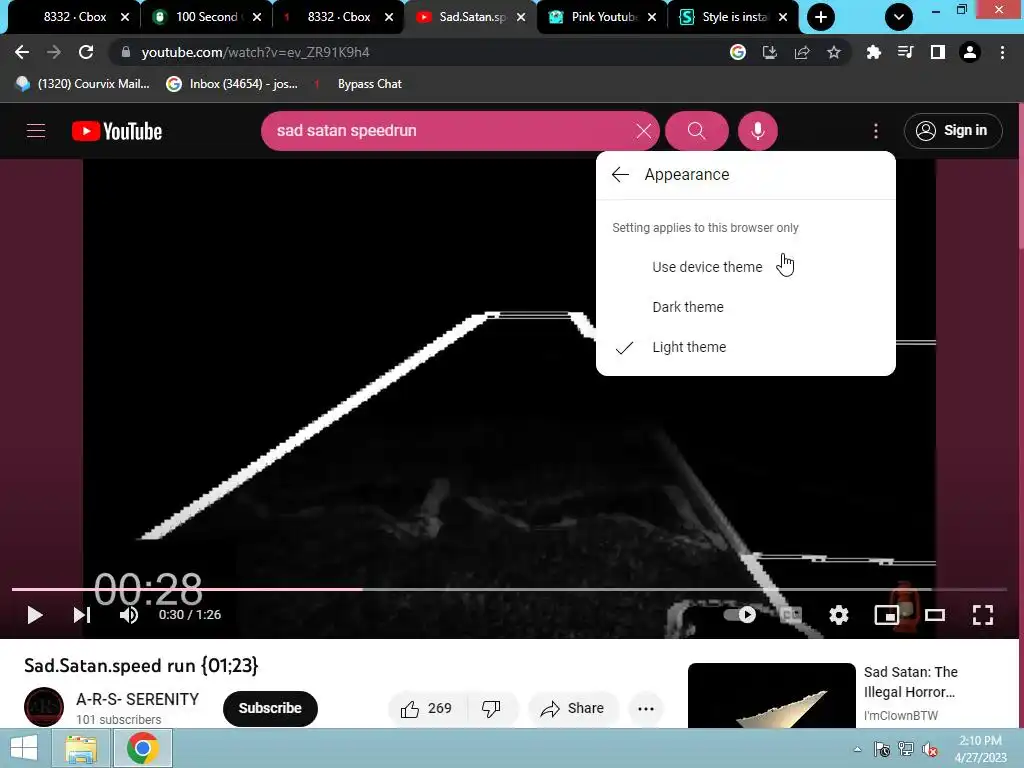
Task: Dislike the video with thumbs down
Action: [491, 709]
